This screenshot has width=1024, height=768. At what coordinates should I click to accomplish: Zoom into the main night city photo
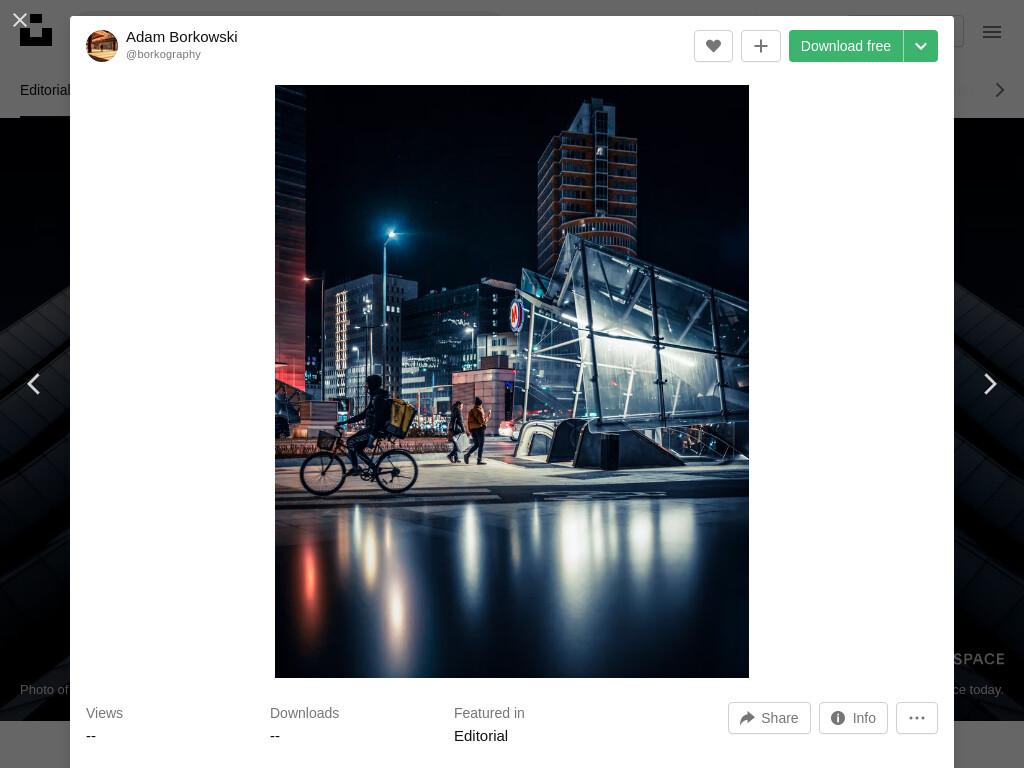point(511,381)
